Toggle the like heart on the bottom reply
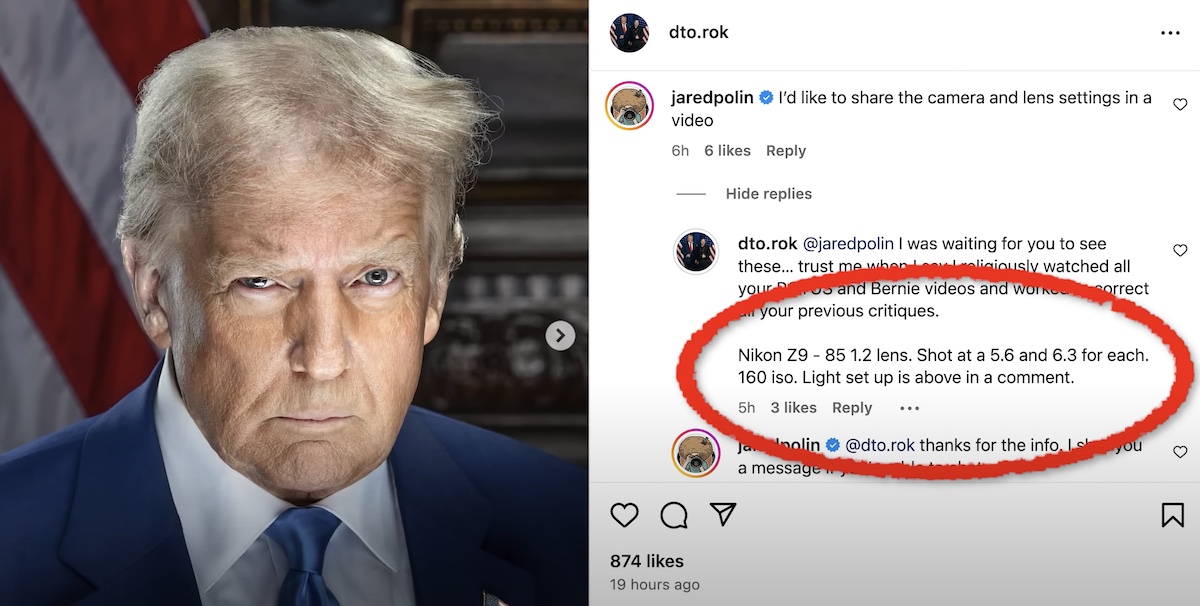 1180,450
